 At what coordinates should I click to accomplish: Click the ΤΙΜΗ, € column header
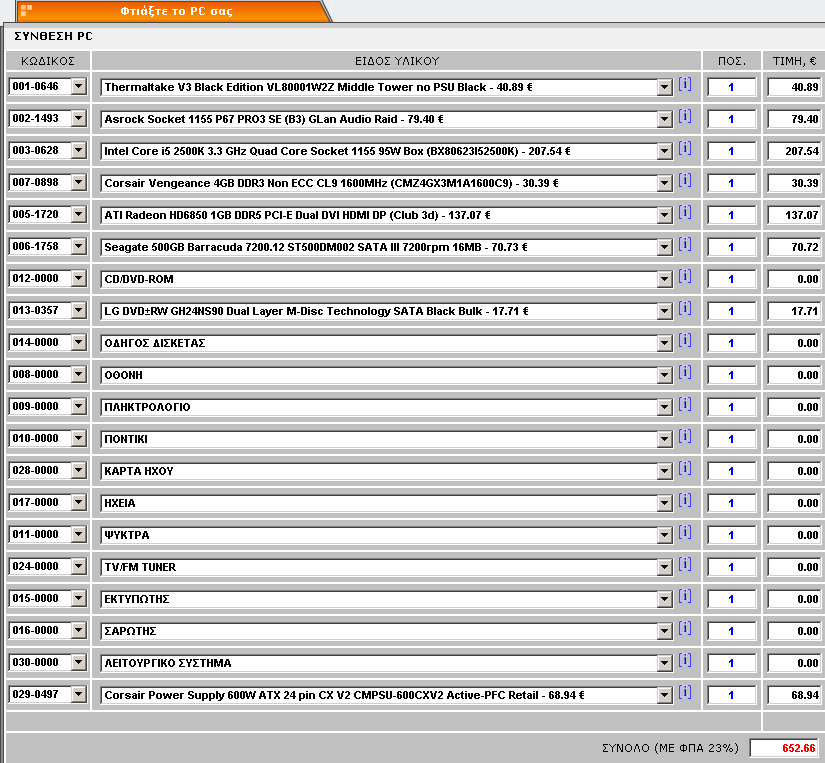point(794,61)
